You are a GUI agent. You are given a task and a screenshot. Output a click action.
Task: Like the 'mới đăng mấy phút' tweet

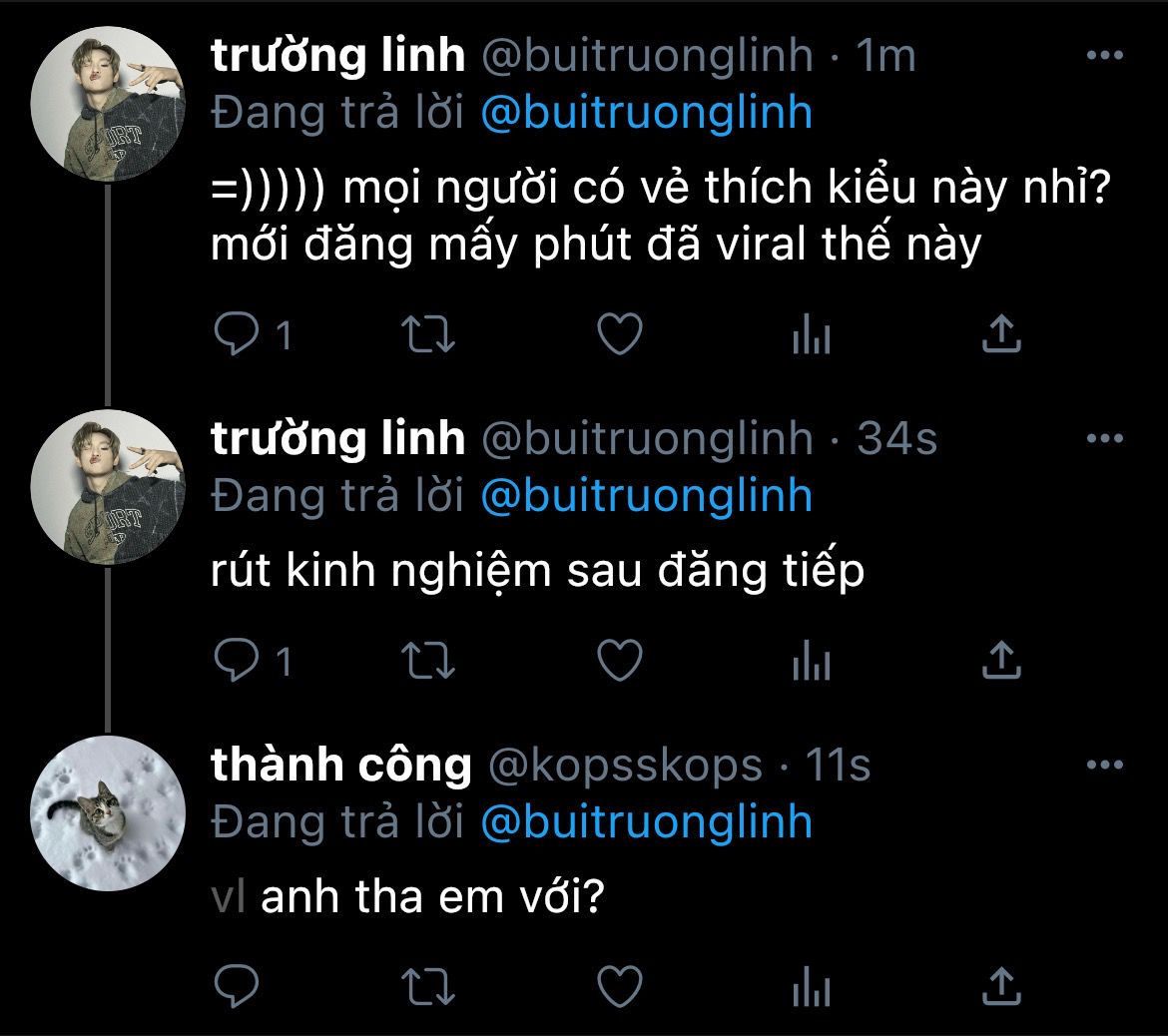pos(619,334)
